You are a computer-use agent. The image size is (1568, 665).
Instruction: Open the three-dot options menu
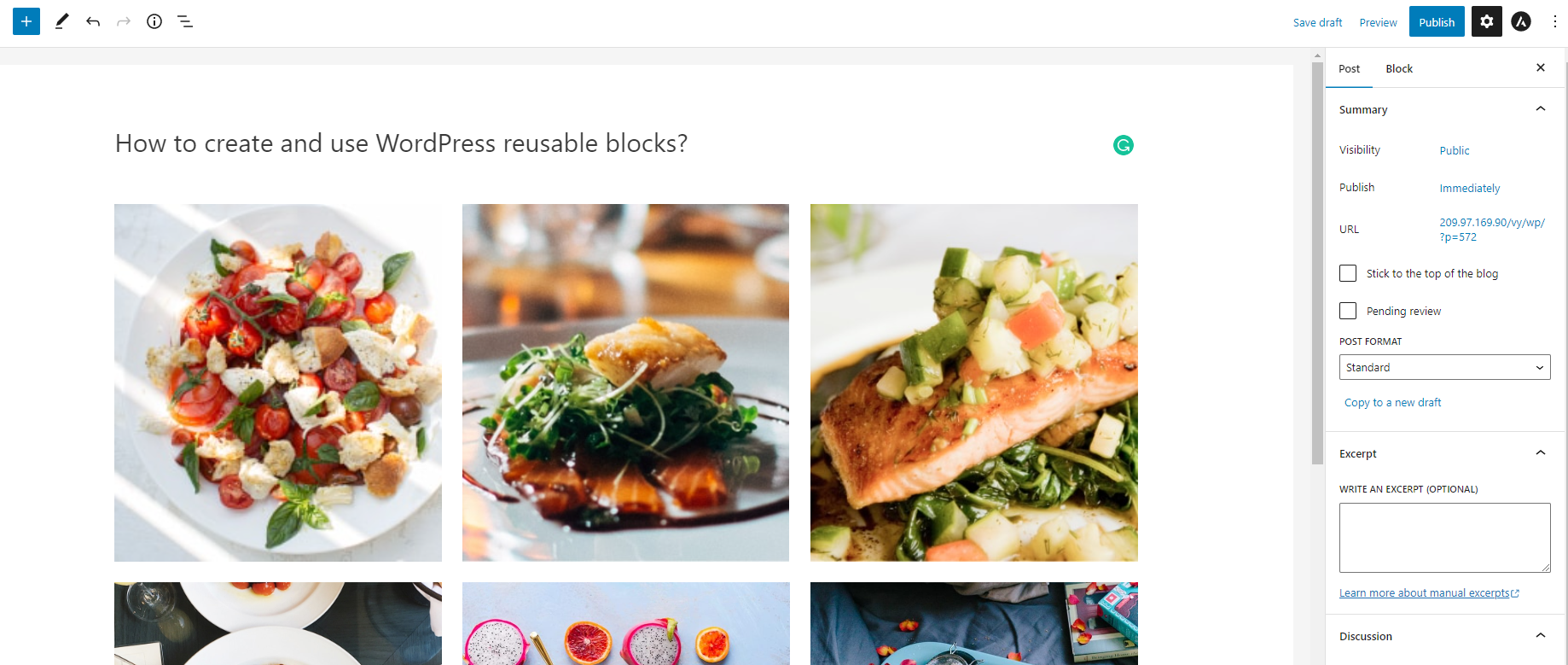tap(1554, 21)
